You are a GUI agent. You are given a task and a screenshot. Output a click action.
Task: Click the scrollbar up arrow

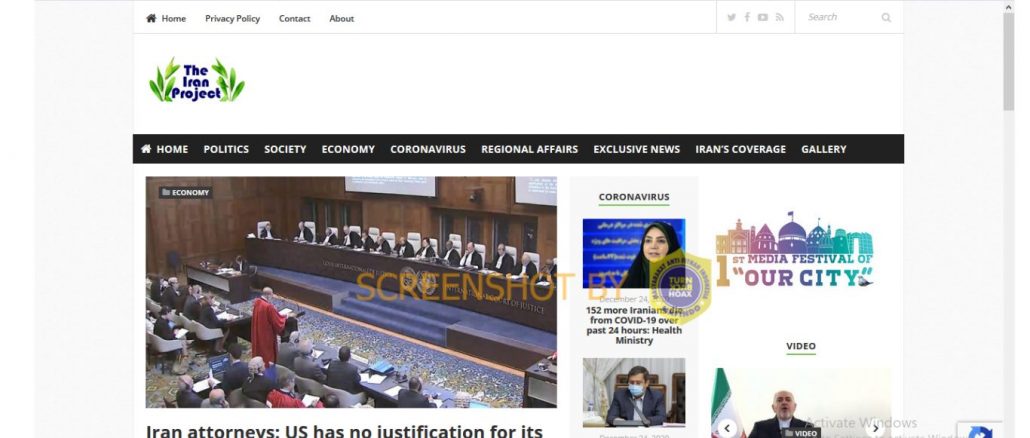(x=1009, y=7)
